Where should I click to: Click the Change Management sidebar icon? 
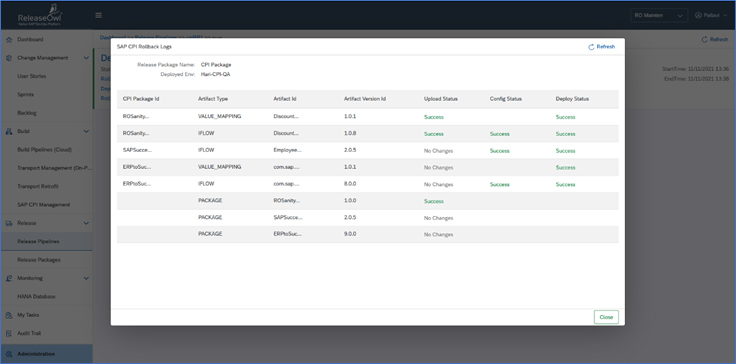(9, 58)
